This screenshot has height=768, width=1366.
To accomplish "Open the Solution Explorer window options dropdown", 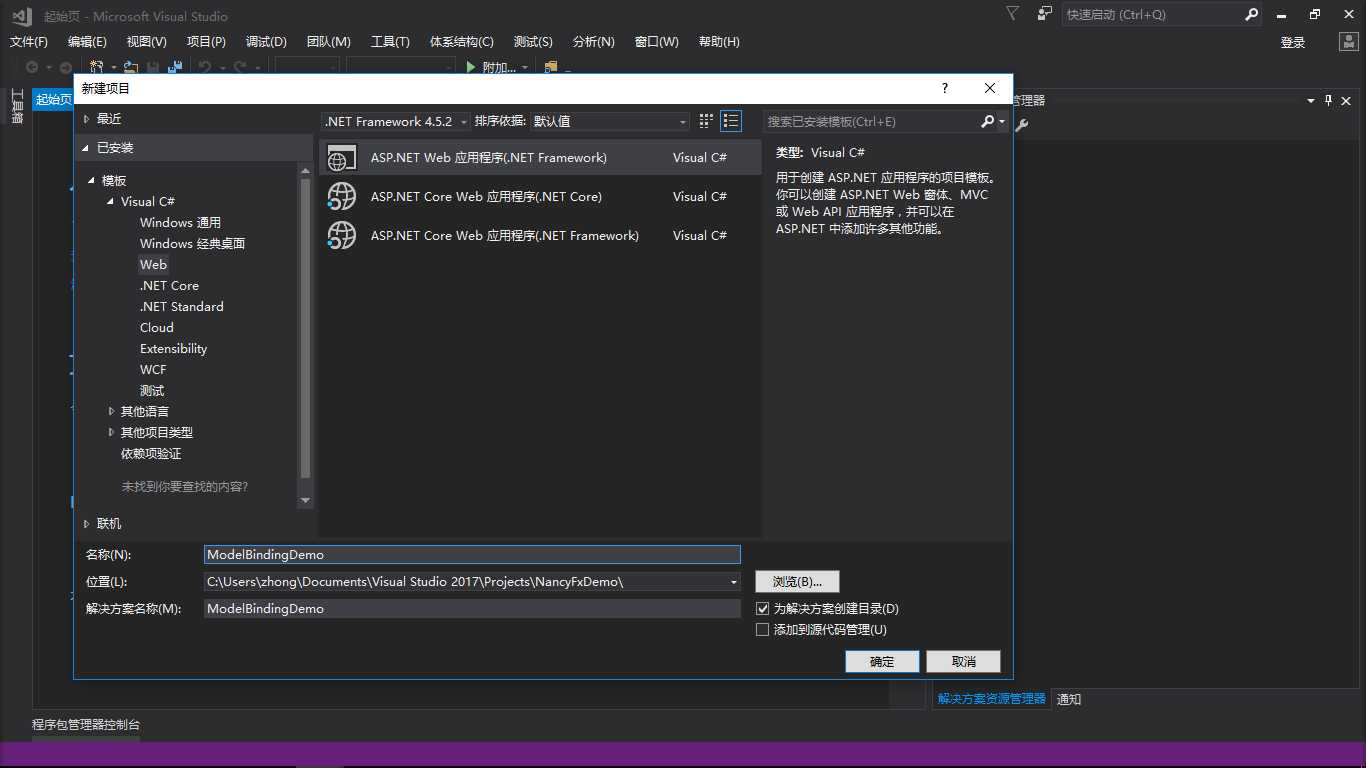I will point(1311,100).
